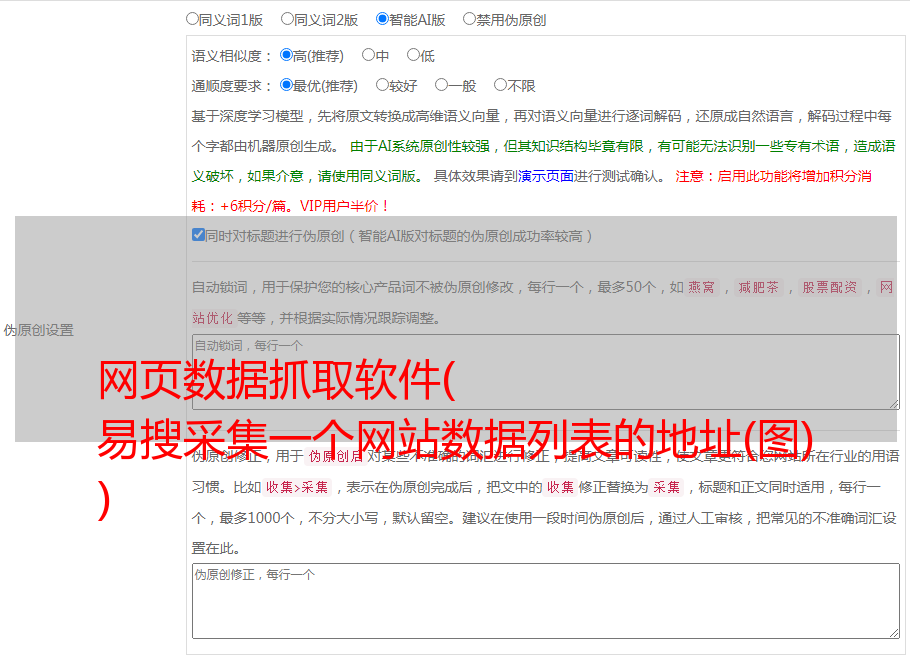The image size is (911, 658).
Task: Set 语义相似度 to 中
Action: pyautogui.click(x=368, y=55)
